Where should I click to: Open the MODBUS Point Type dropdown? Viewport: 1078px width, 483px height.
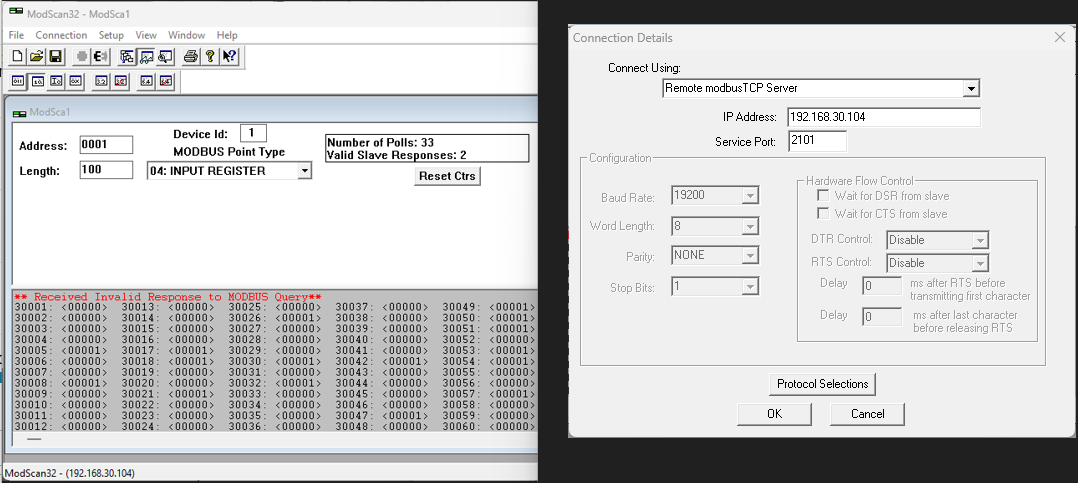pos(304,171)
